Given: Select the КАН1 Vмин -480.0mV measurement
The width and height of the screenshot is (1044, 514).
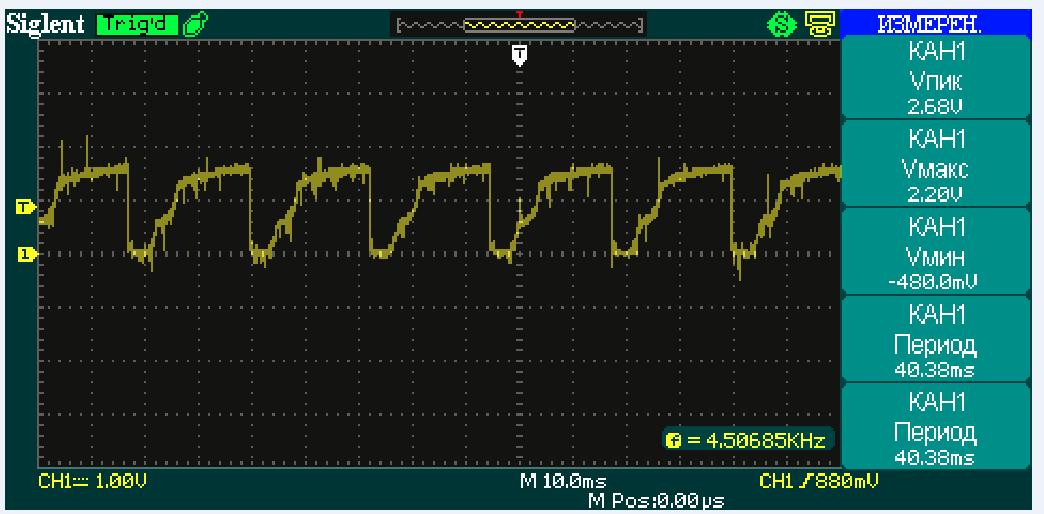Looking at the screenshot, I should [x=935, y=251].
